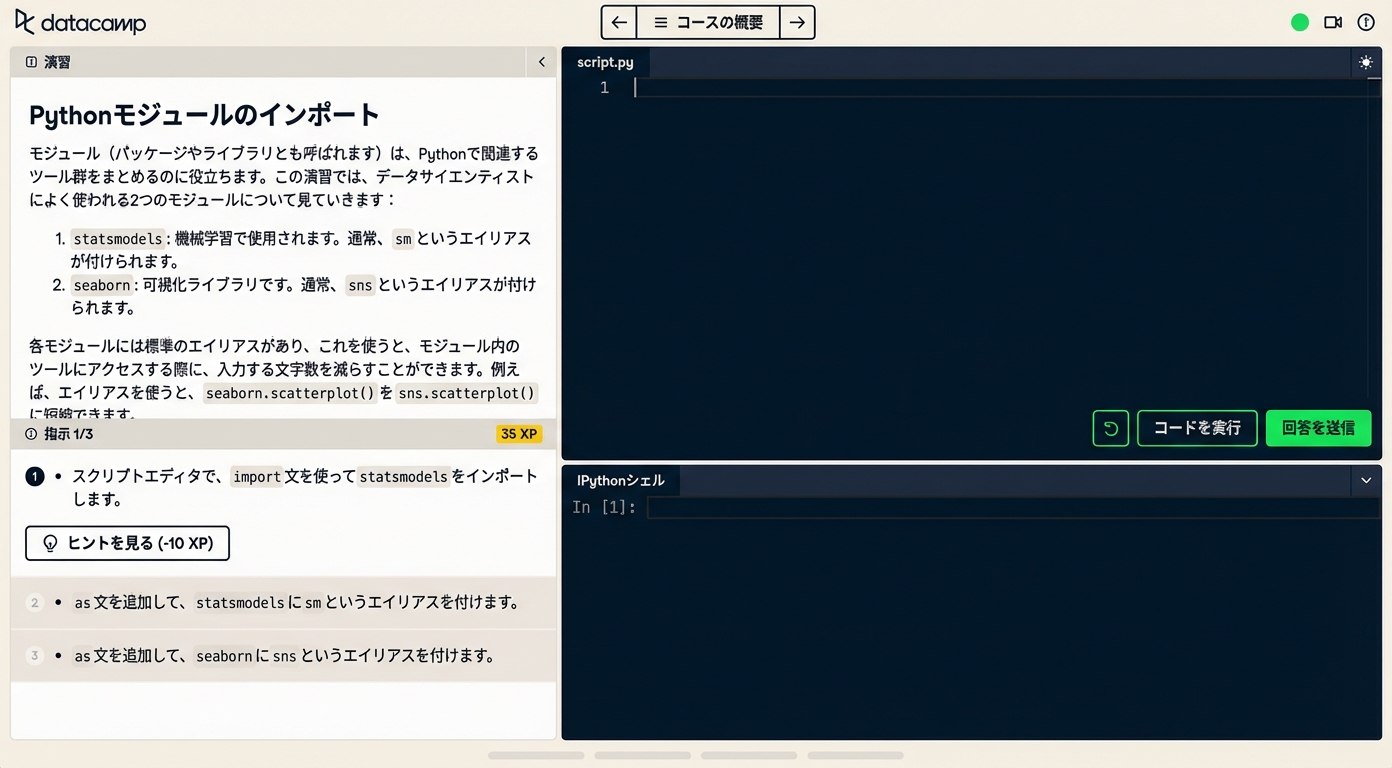Viewport: 1392px width, 768px height.
Task: Toggle editor light/dark theme sun icon
Action: pos(1366,62)
